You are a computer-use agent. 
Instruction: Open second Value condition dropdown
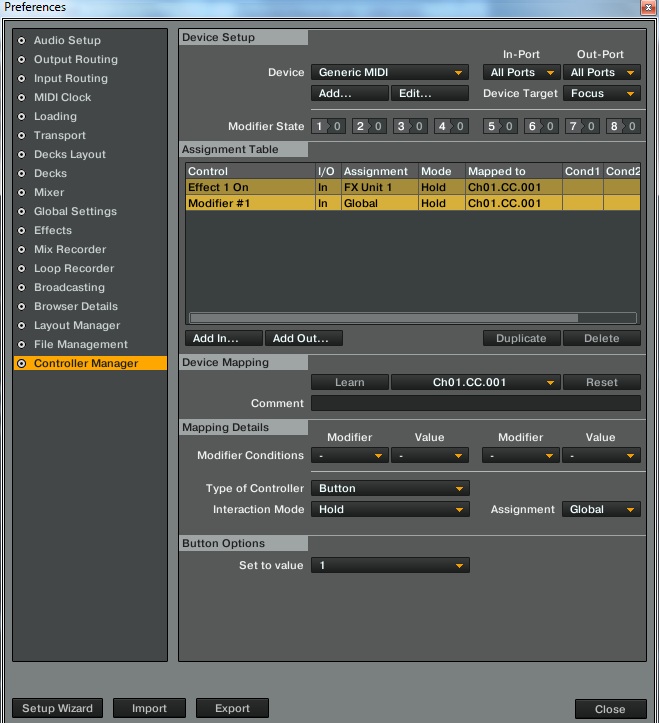tap(601, 456)
